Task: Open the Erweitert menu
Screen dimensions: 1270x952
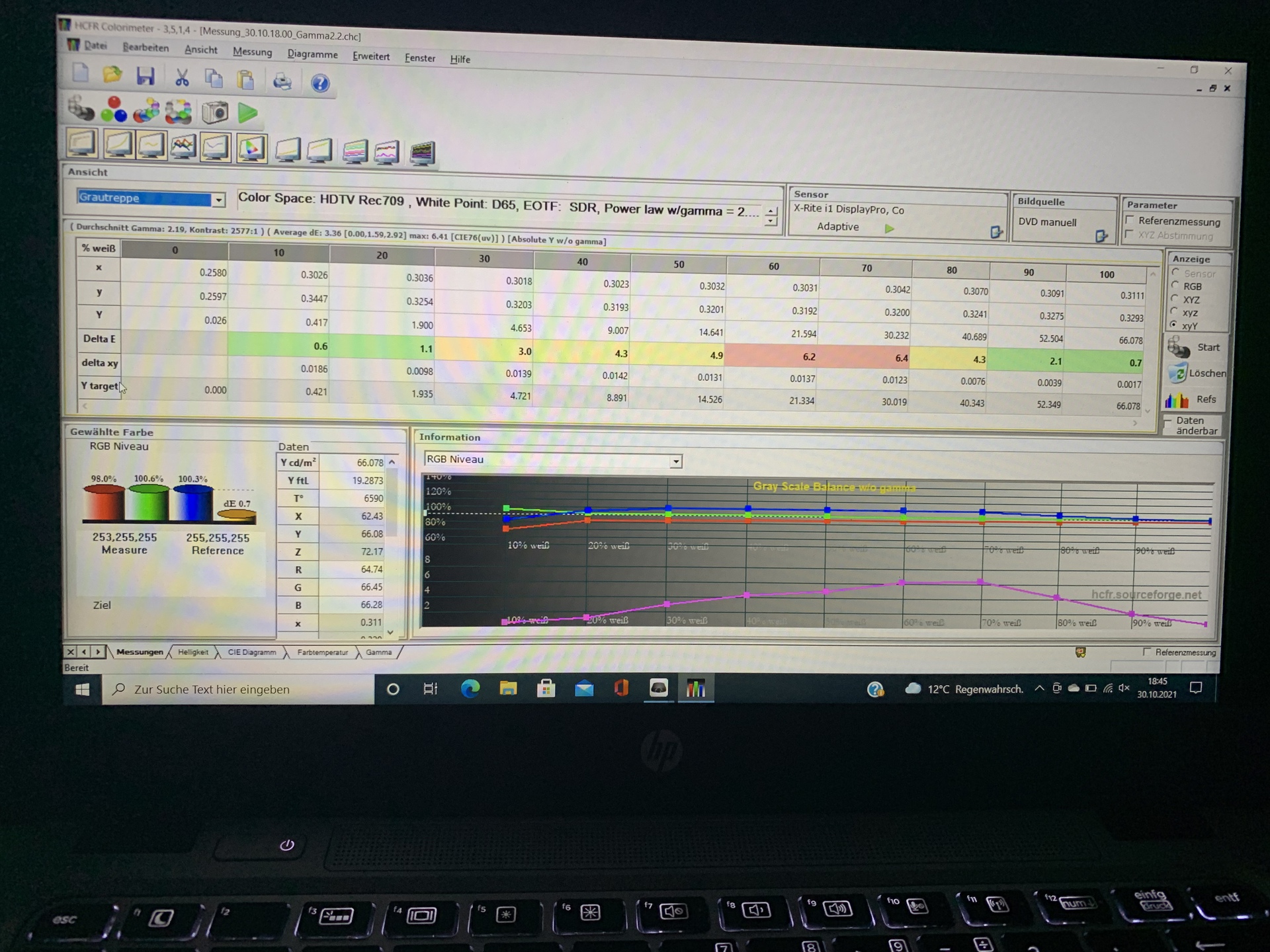Action: pyautogui.click(x=370, y=56)
